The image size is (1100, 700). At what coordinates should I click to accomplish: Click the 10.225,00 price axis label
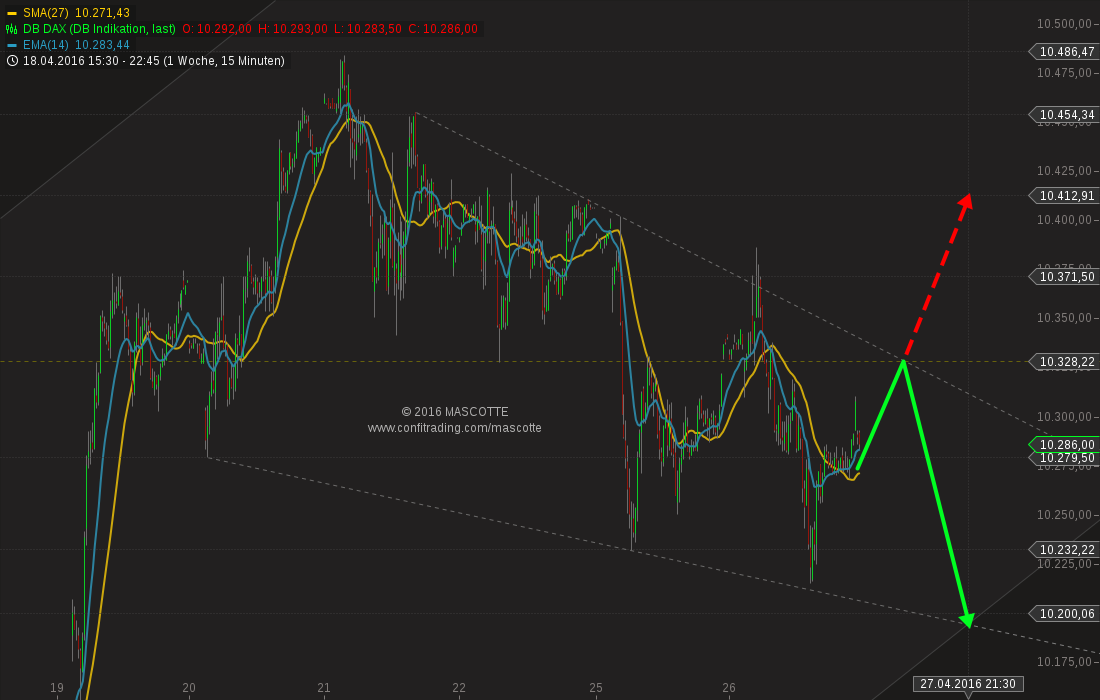pyautogui.click(x=1064, y=564)
